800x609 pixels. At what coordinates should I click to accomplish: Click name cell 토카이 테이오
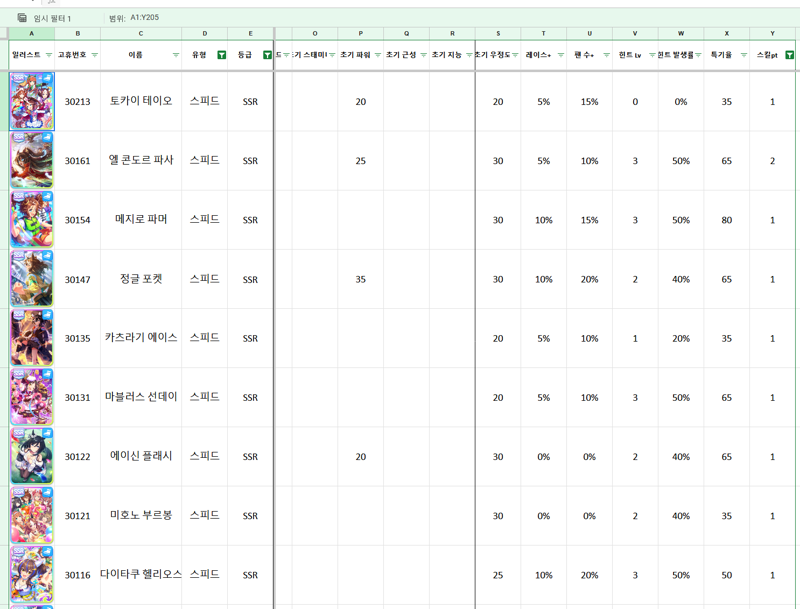141,101
